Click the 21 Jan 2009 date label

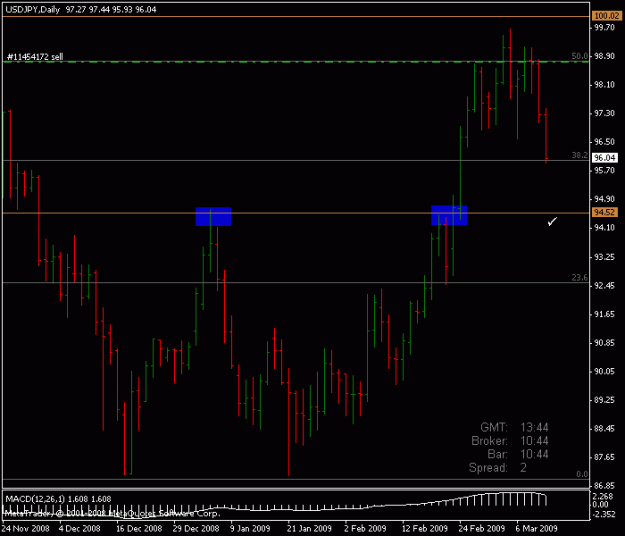point(309,529)
